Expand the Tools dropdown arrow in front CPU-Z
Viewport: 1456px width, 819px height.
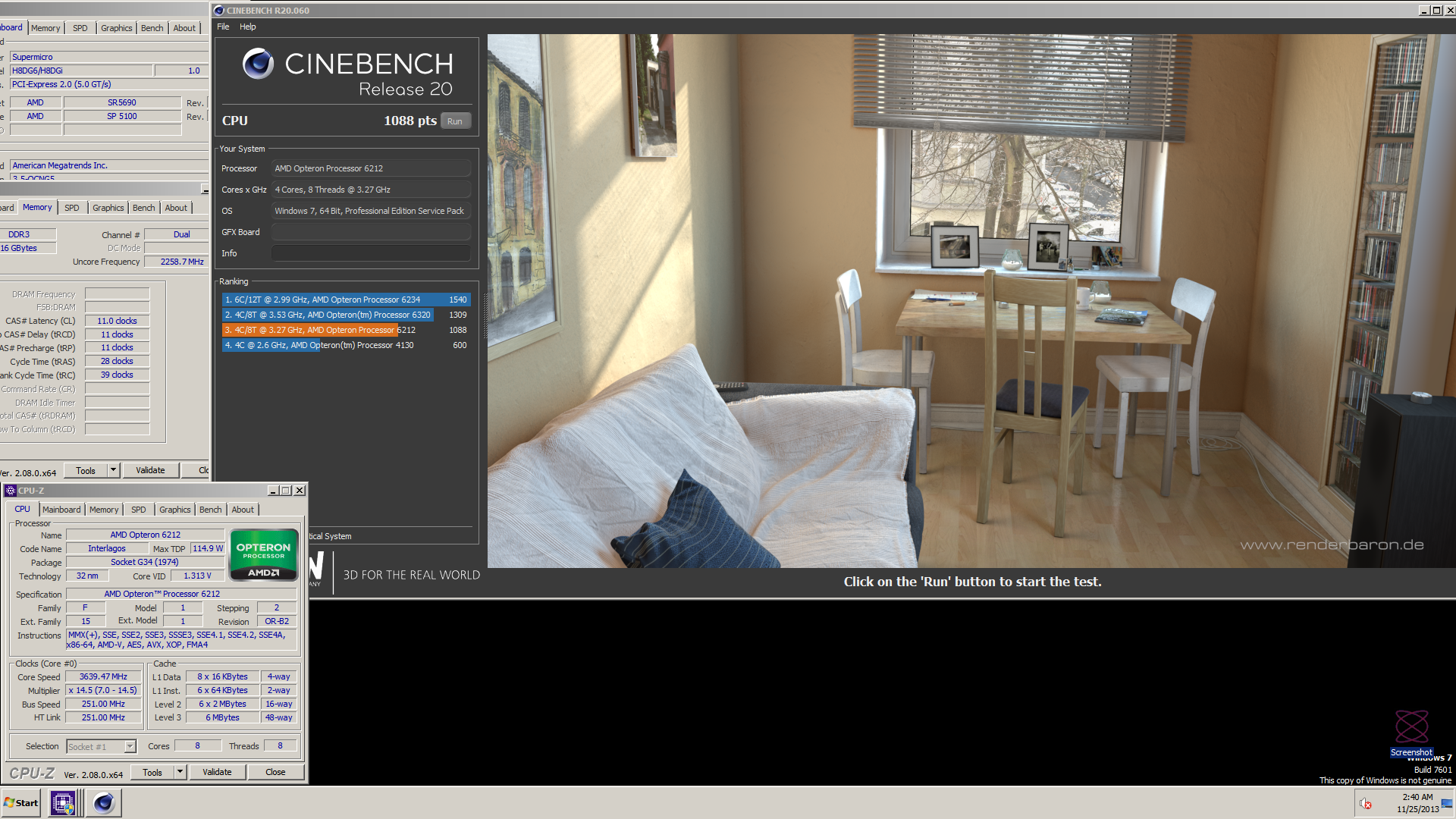(x=180, y=773)
